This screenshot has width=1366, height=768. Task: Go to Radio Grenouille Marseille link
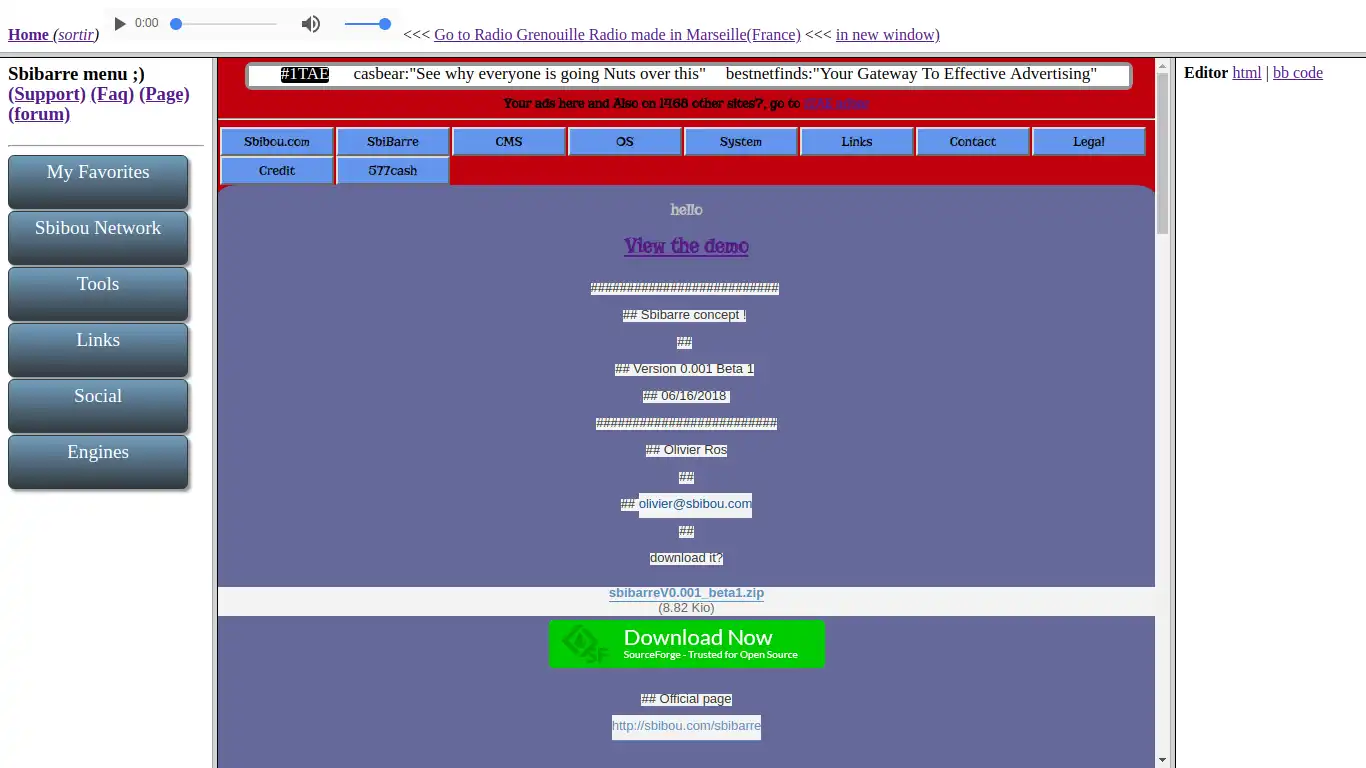tap(617, 35)
